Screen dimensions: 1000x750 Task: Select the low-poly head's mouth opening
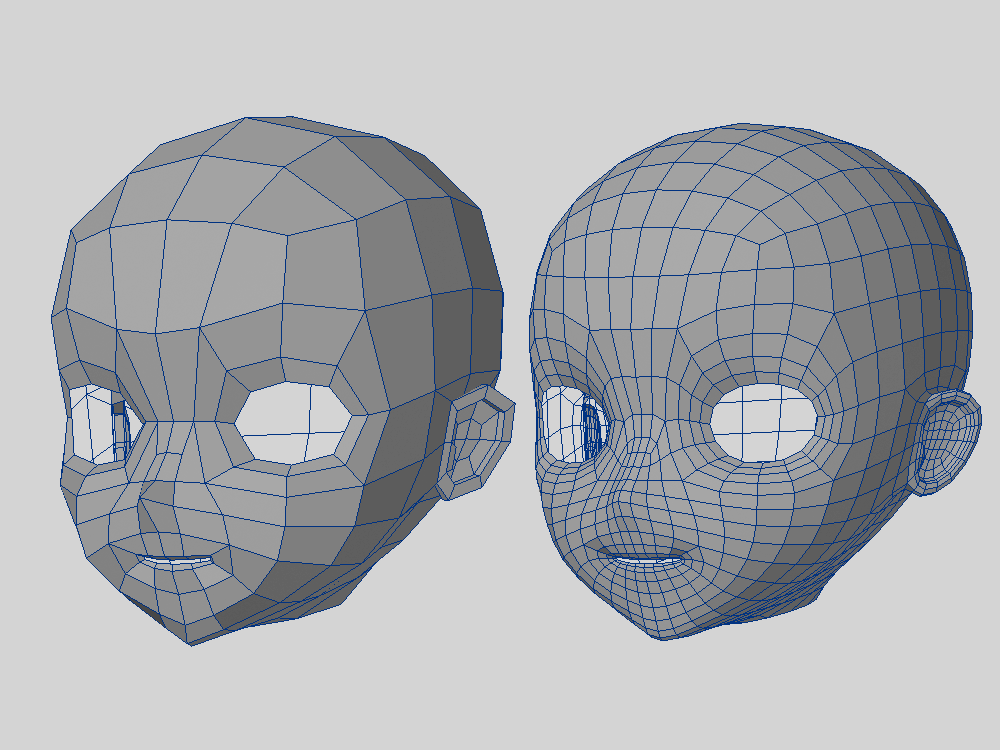[180, 563]
